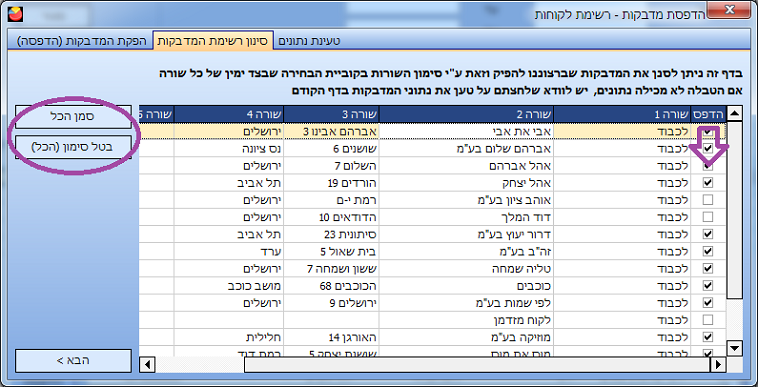
Task: Click the שורה 3 column header
Action: [x=332, y=115]
